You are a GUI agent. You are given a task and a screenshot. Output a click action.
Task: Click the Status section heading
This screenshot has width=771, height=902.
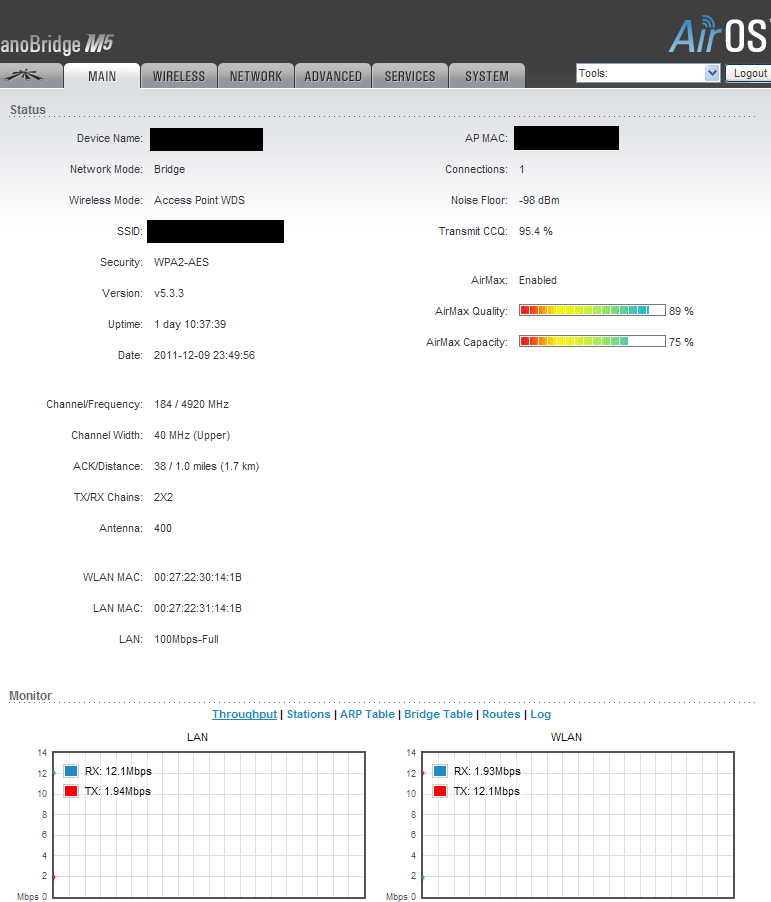point(28,109)
